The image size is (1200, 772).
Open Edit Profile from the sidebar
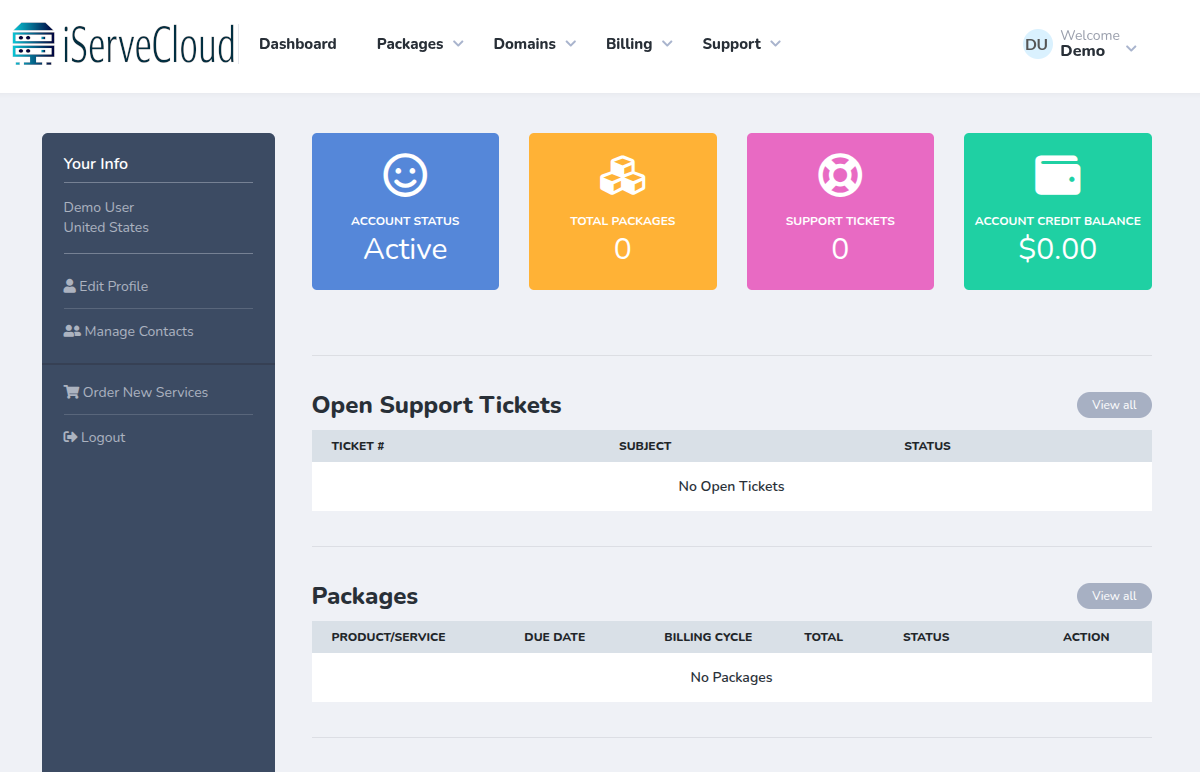[x=114, y=285]
